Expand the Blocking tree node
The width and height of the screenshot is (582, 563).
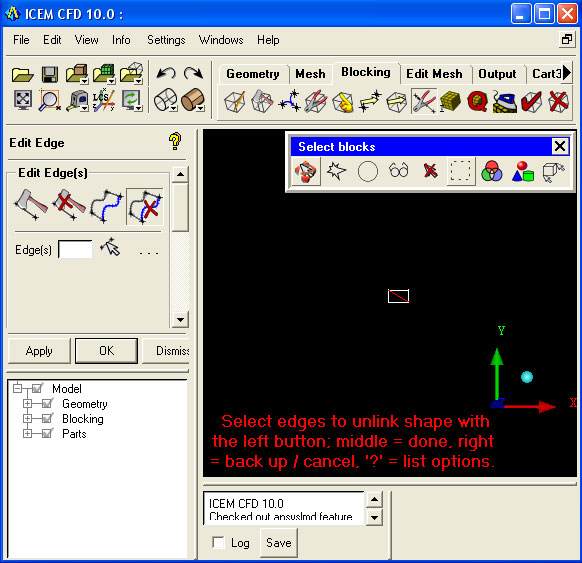(x=27, y=418)
